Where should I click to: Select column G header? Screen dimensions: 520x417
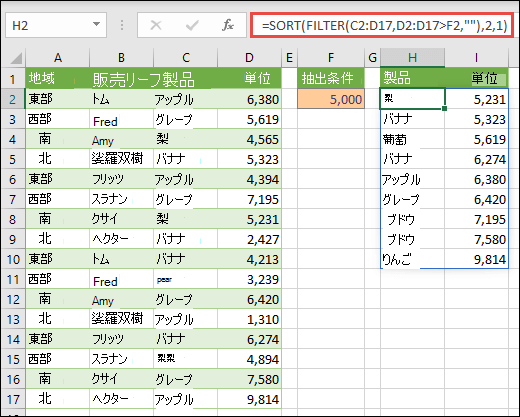[x=372, y=58]
